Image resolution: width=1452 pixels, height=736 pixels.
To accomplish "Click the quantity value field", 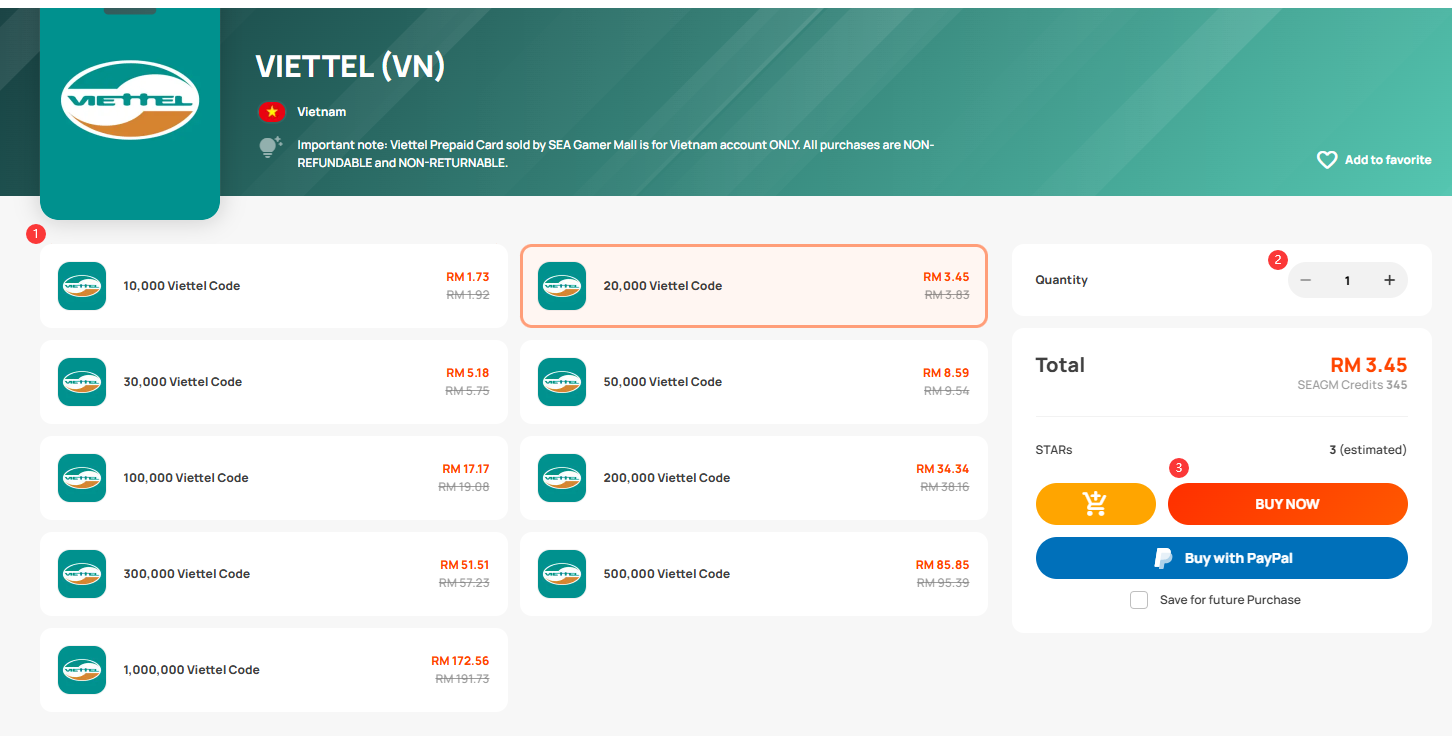I will click(1347, 280).
